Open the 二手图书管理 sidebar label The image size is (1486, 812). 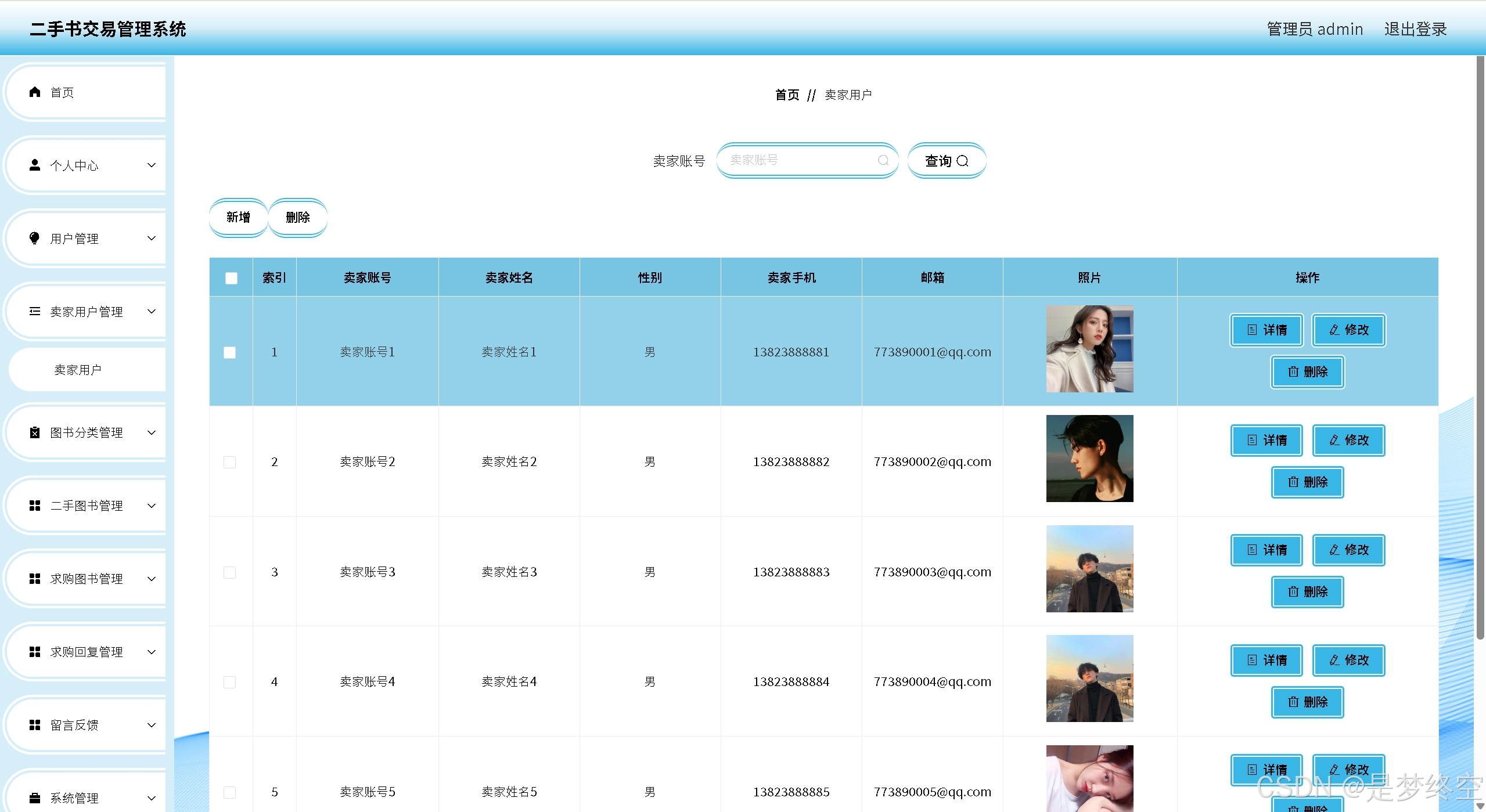[x=87, y=506]
